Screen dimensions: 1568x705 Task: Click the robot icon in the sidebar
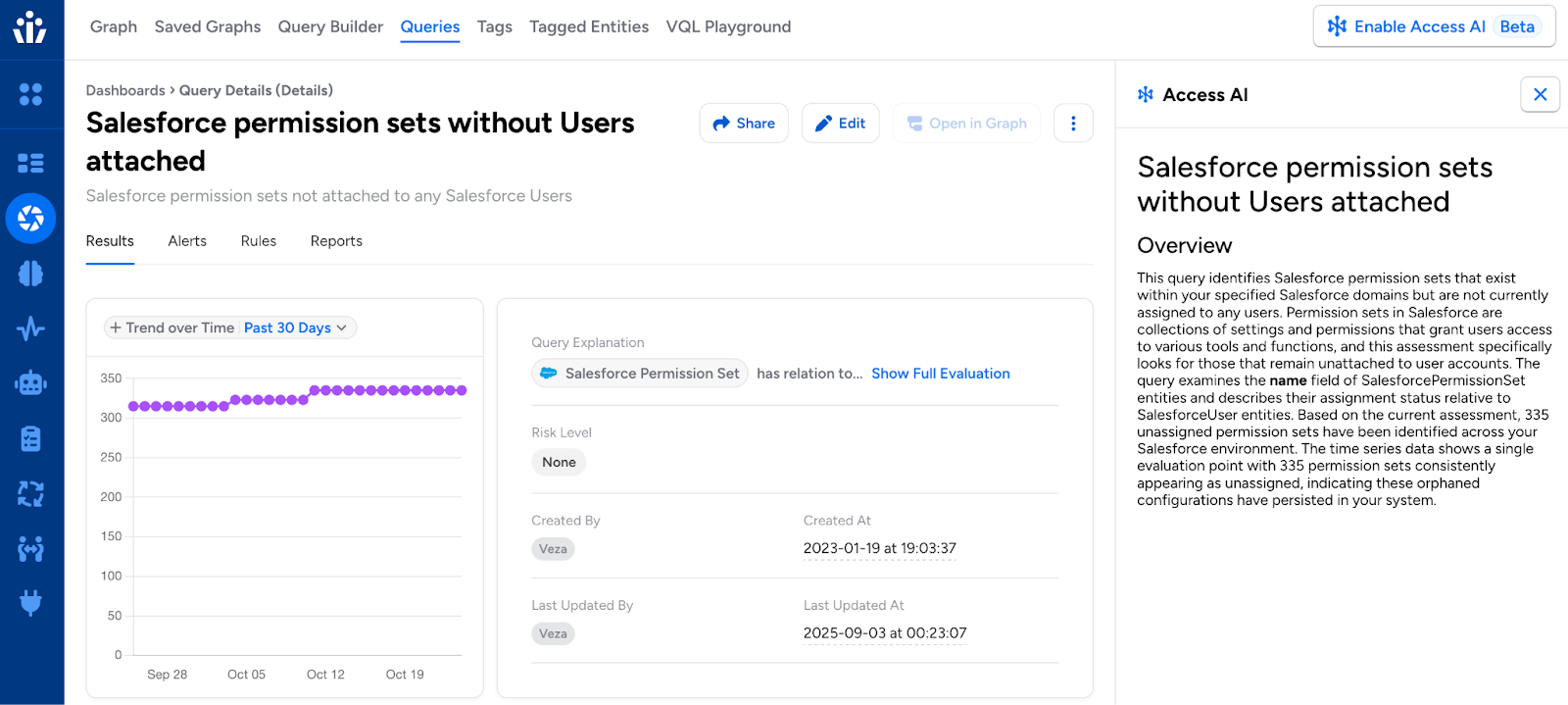coord(30,383)
